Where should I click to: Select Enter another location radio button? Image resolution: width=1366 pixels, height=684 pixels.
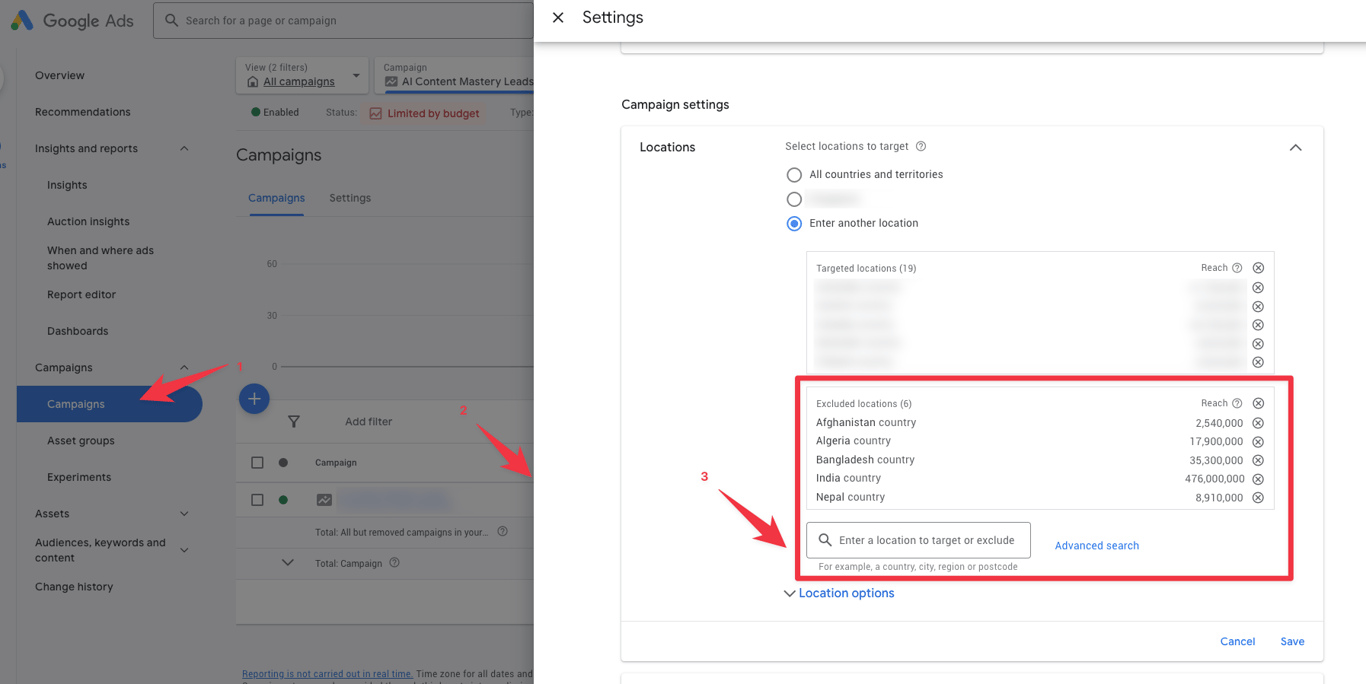click(x=794, y=224)
